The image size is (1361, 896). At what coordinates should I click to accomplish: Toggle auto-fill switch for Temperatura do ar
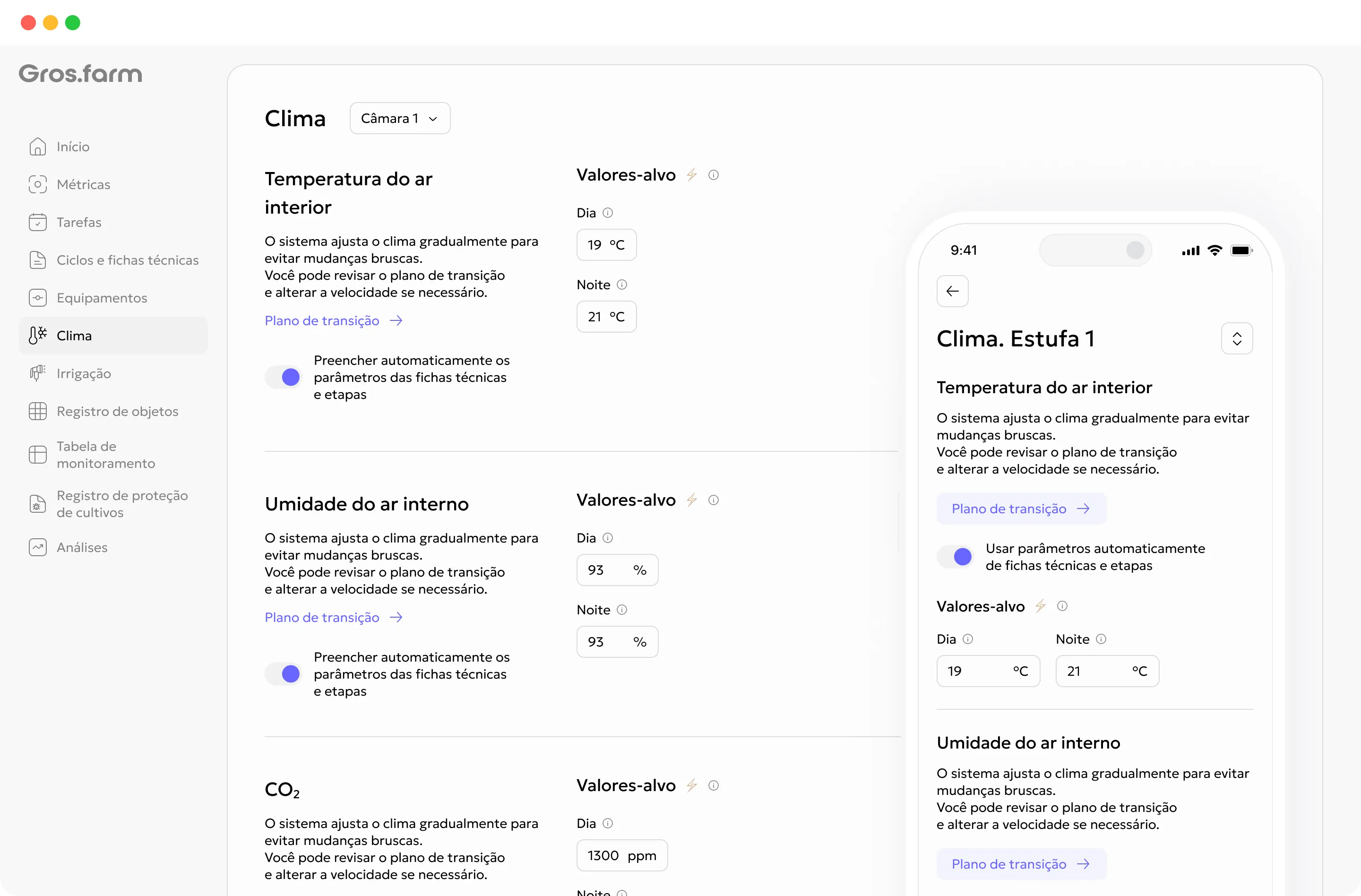pyautogui.click(x=284, y=377)
